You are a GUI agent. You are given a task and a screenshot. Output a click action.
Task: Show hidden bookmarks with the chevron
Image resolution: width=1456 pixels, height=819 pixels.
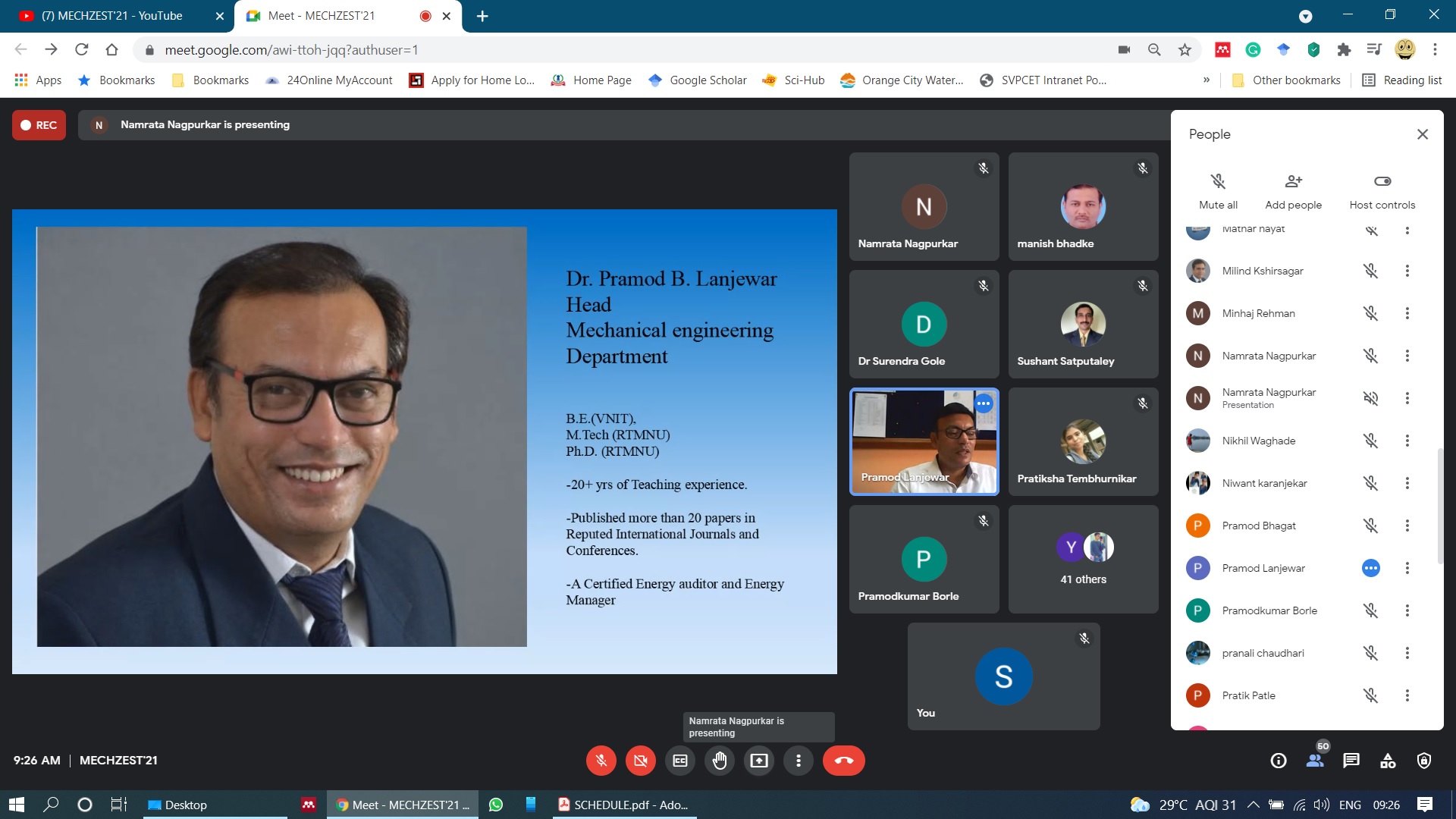(x=1207, y=80)
